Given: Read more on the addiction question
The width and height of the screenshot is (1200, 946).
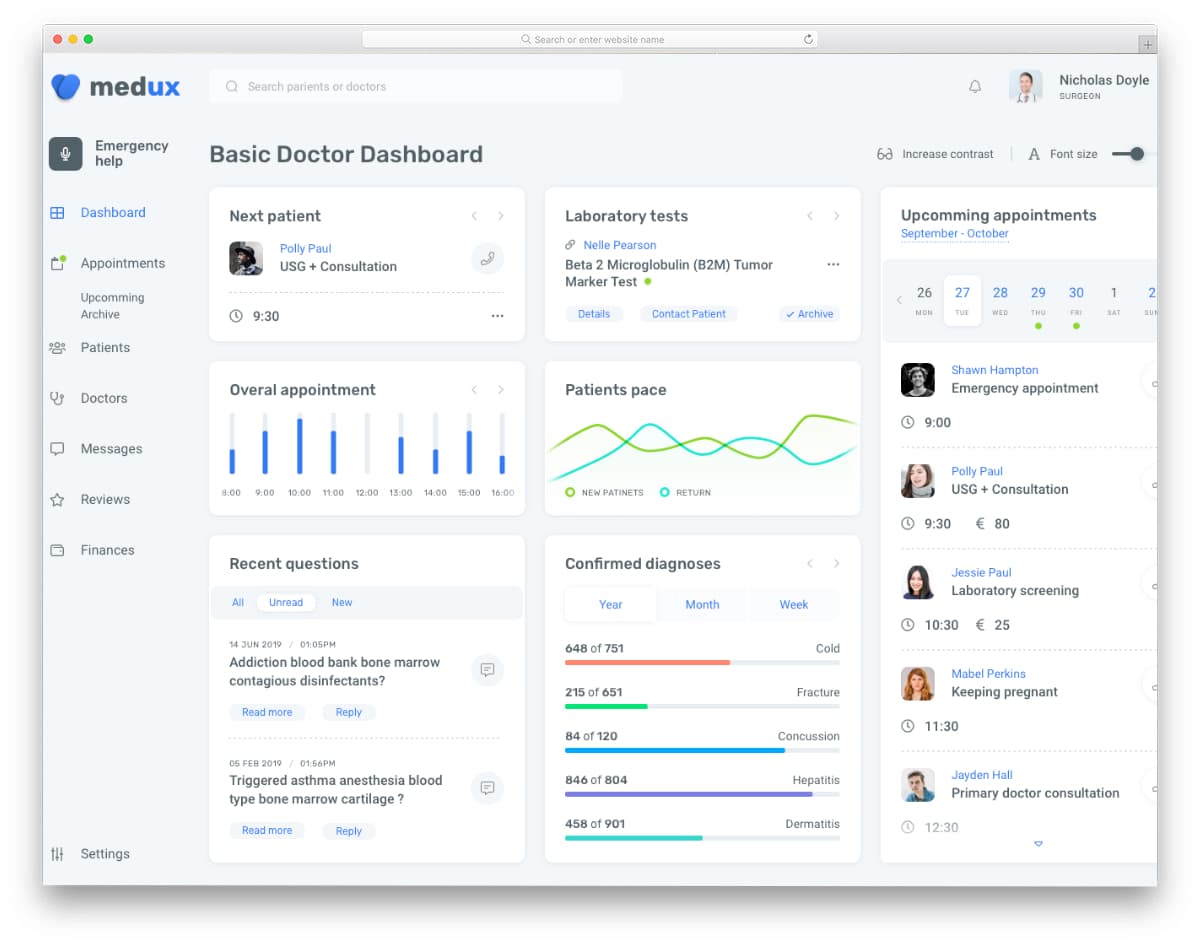Looking at the screenshot, I should tap(267, 712).
